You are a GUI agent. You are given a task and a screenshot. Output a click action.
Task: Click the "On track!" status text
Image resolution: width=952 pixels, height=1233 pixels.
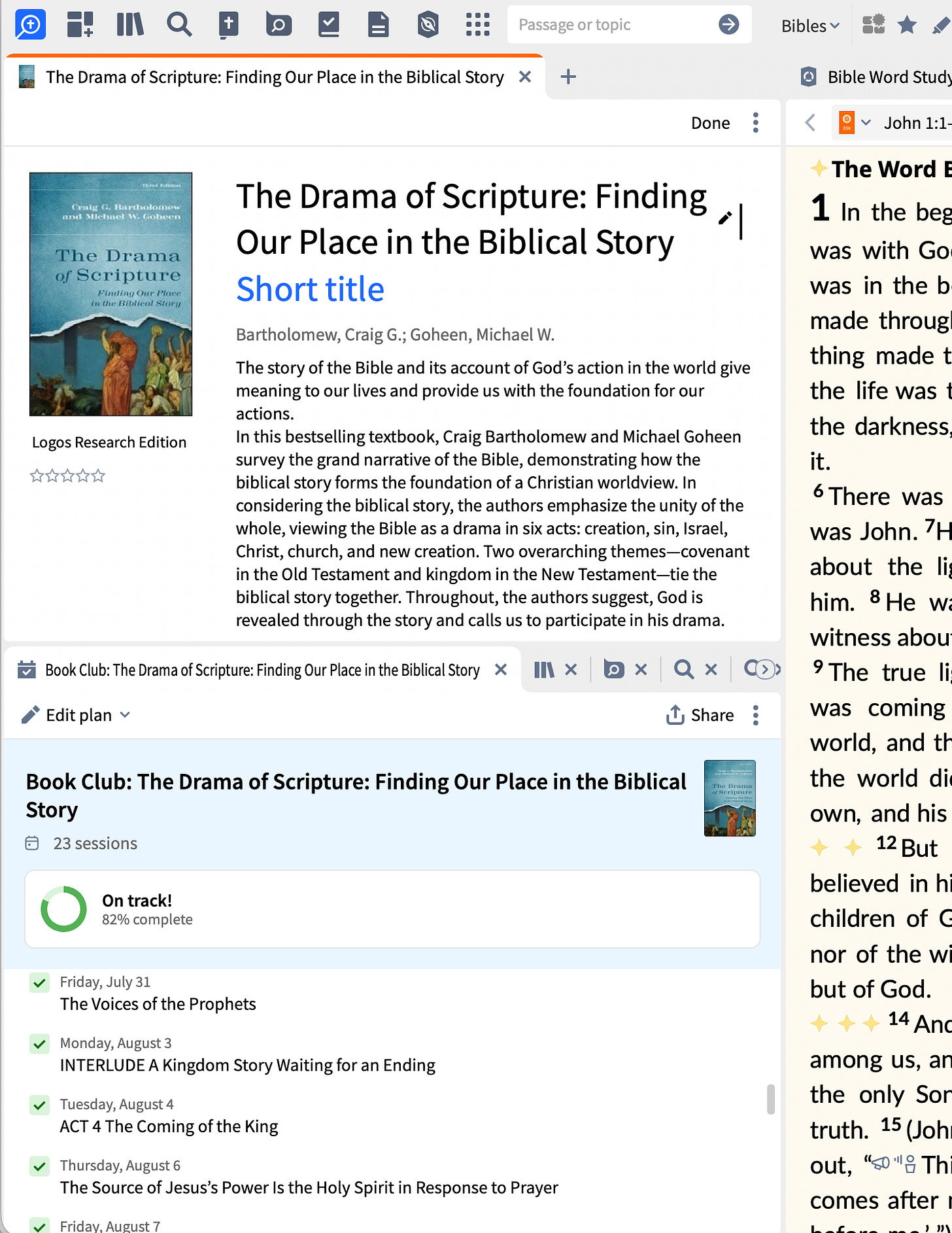(137, 901)
